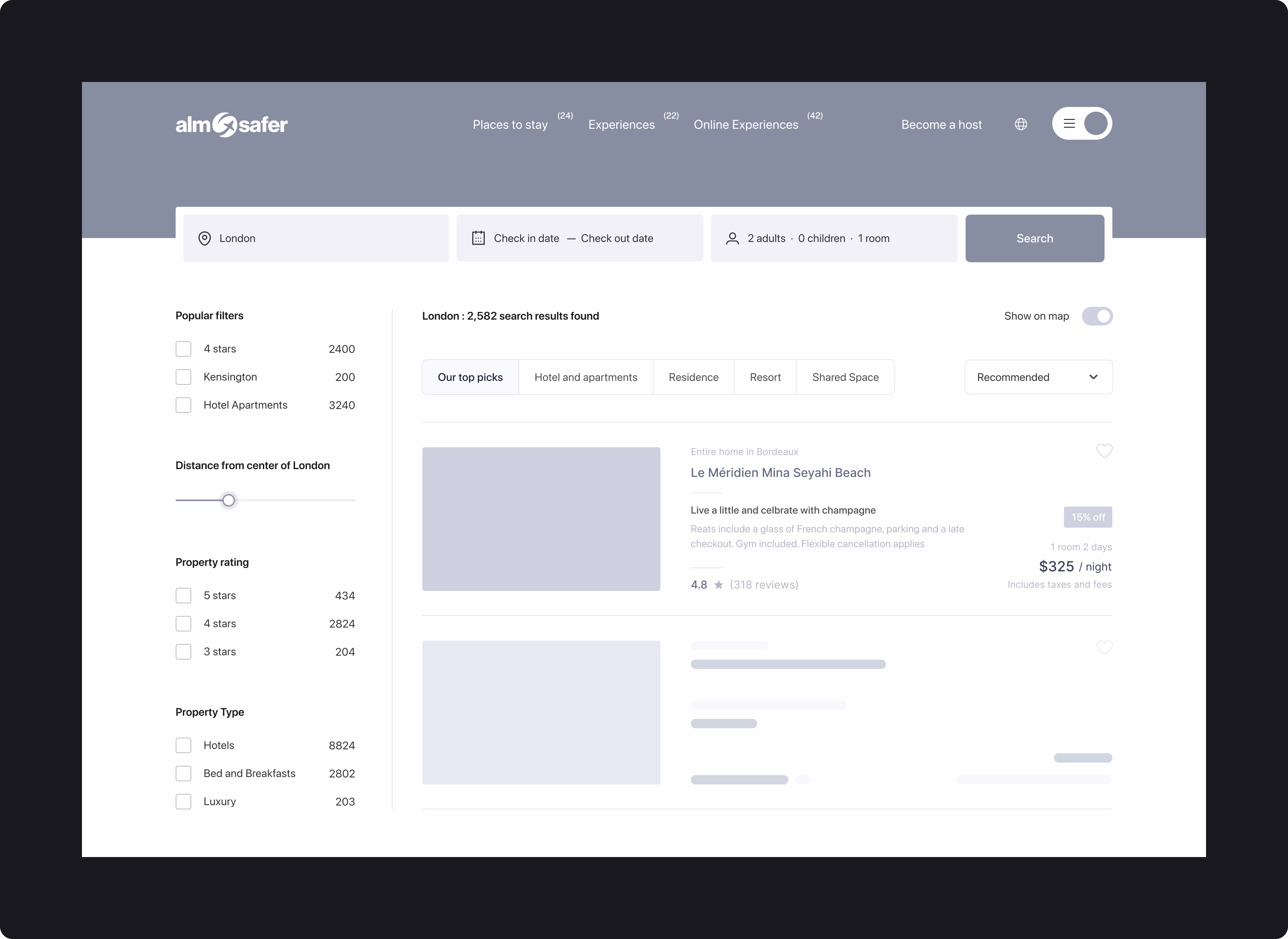Enable the Bed and Breakfasts filter
Image resolution: width=1288 pixels, height=939 pixels.
(x=183, y=774)
